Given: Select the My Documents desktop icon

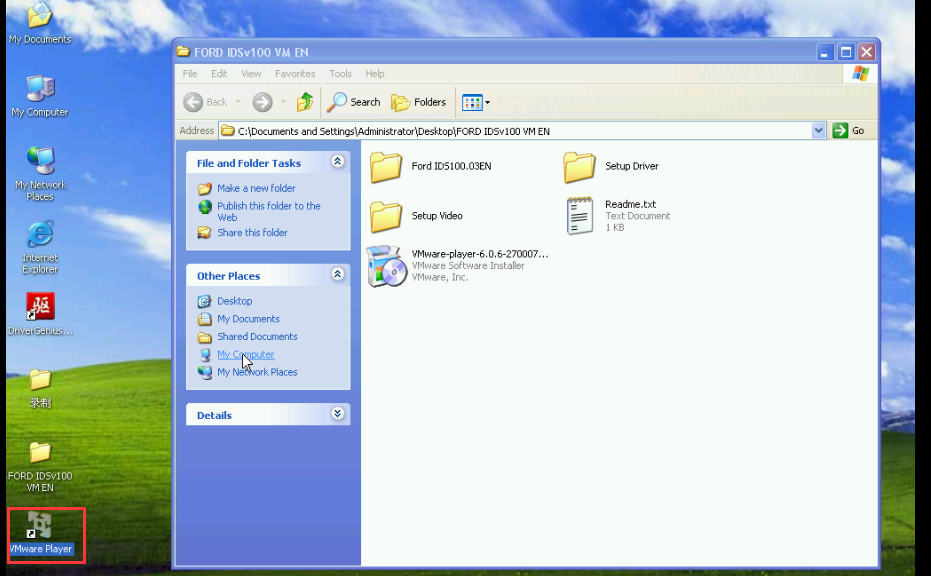Looking at the screenshot, I should (40, 24).
